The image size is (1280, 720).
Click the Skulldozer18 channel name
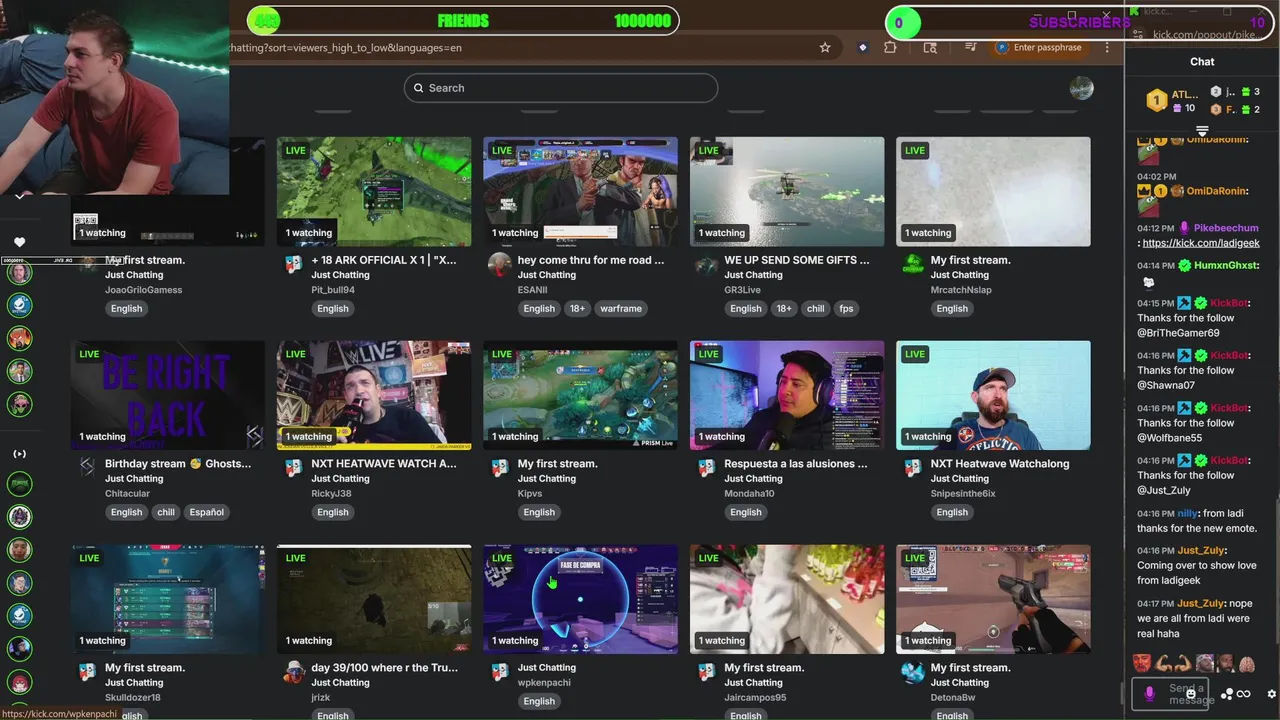[133, 698]
